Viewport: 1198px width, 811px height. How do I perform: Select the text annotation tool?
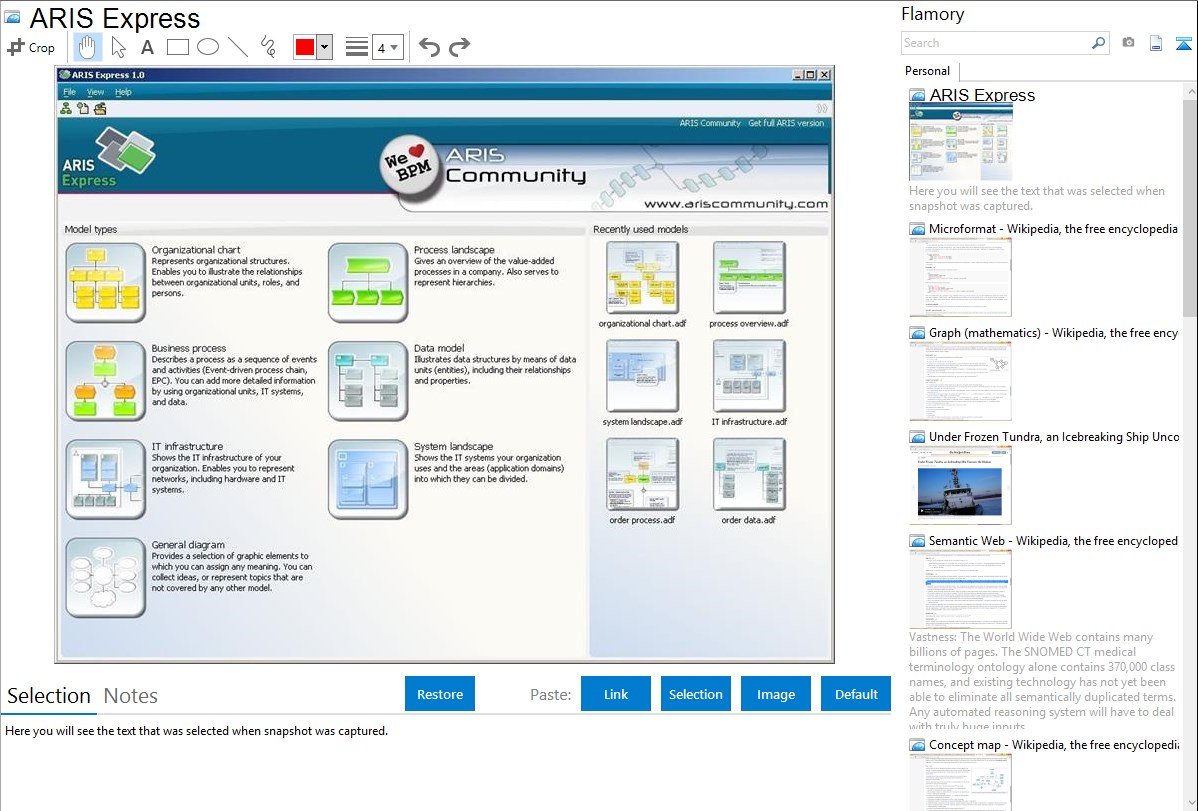tap(147, 47)
